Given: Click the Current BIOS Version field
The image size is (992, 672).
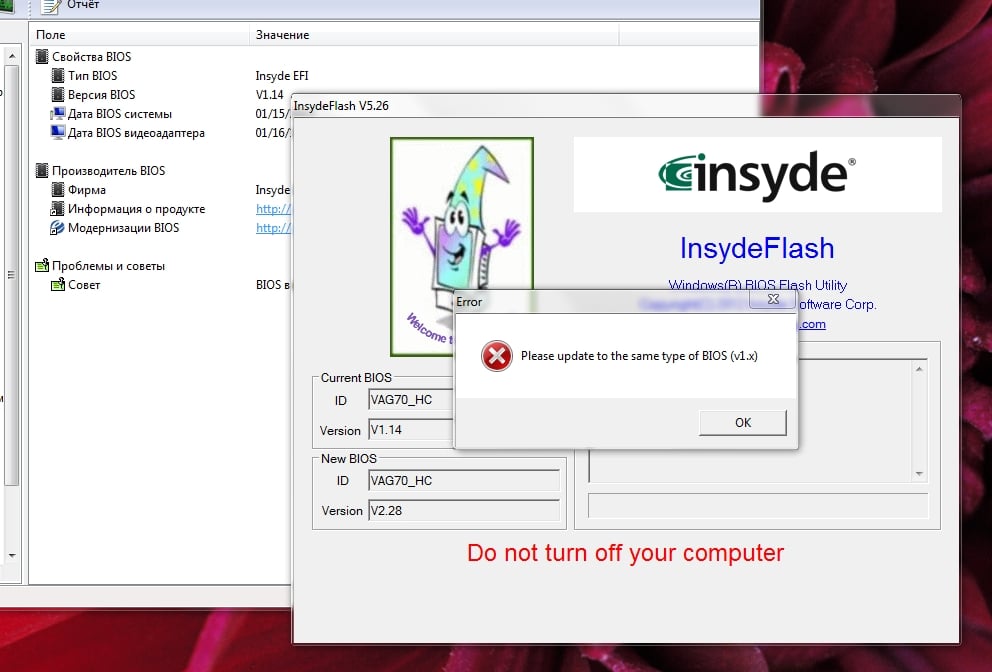Looking at the screenshot, I should [x=411, y=430].
